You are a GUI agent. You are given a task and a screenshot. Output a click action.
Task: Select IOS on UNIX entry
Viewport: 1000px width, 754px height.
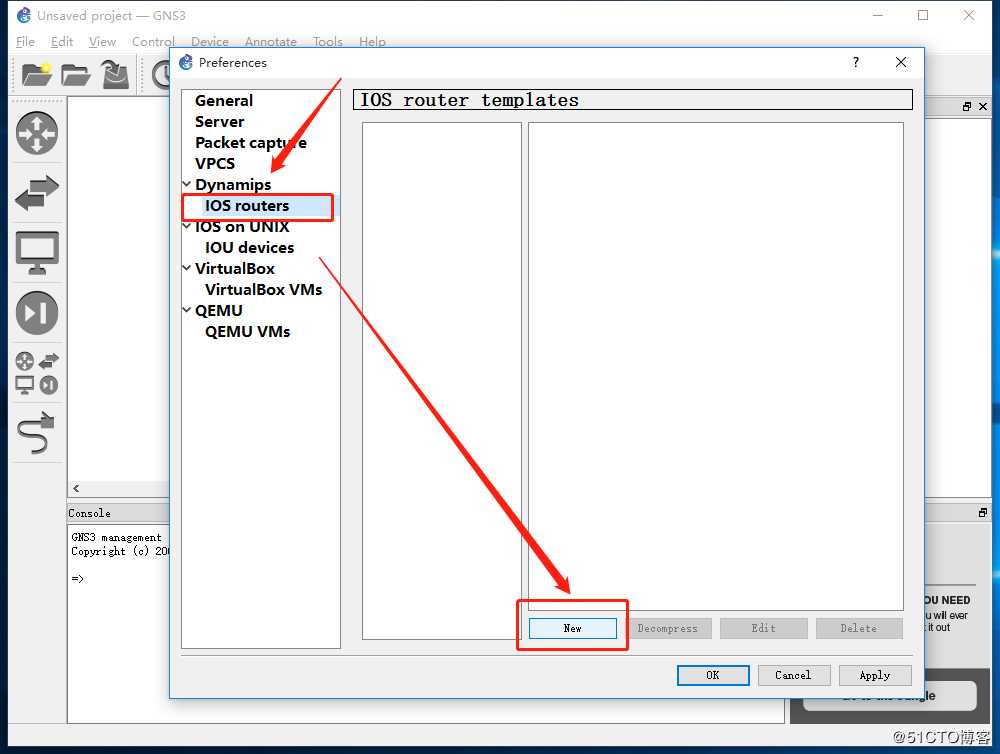[242, 227]
